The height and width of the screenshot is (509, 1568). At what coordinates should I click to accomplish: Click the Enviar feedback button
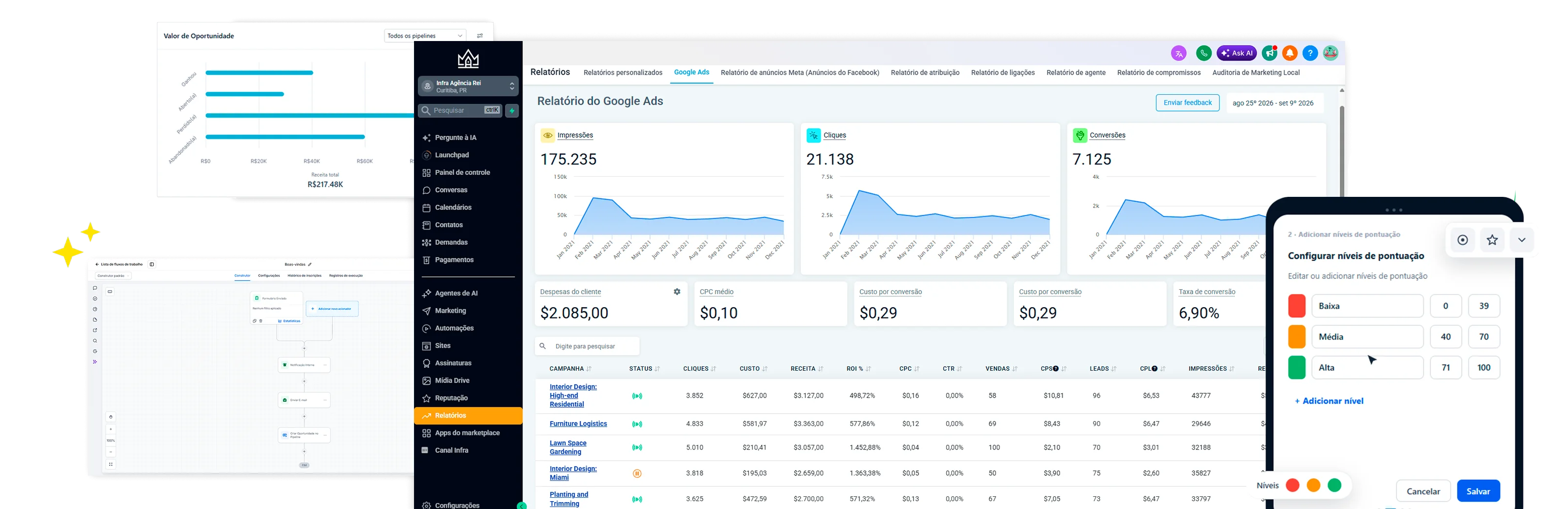click(1187, 103)
